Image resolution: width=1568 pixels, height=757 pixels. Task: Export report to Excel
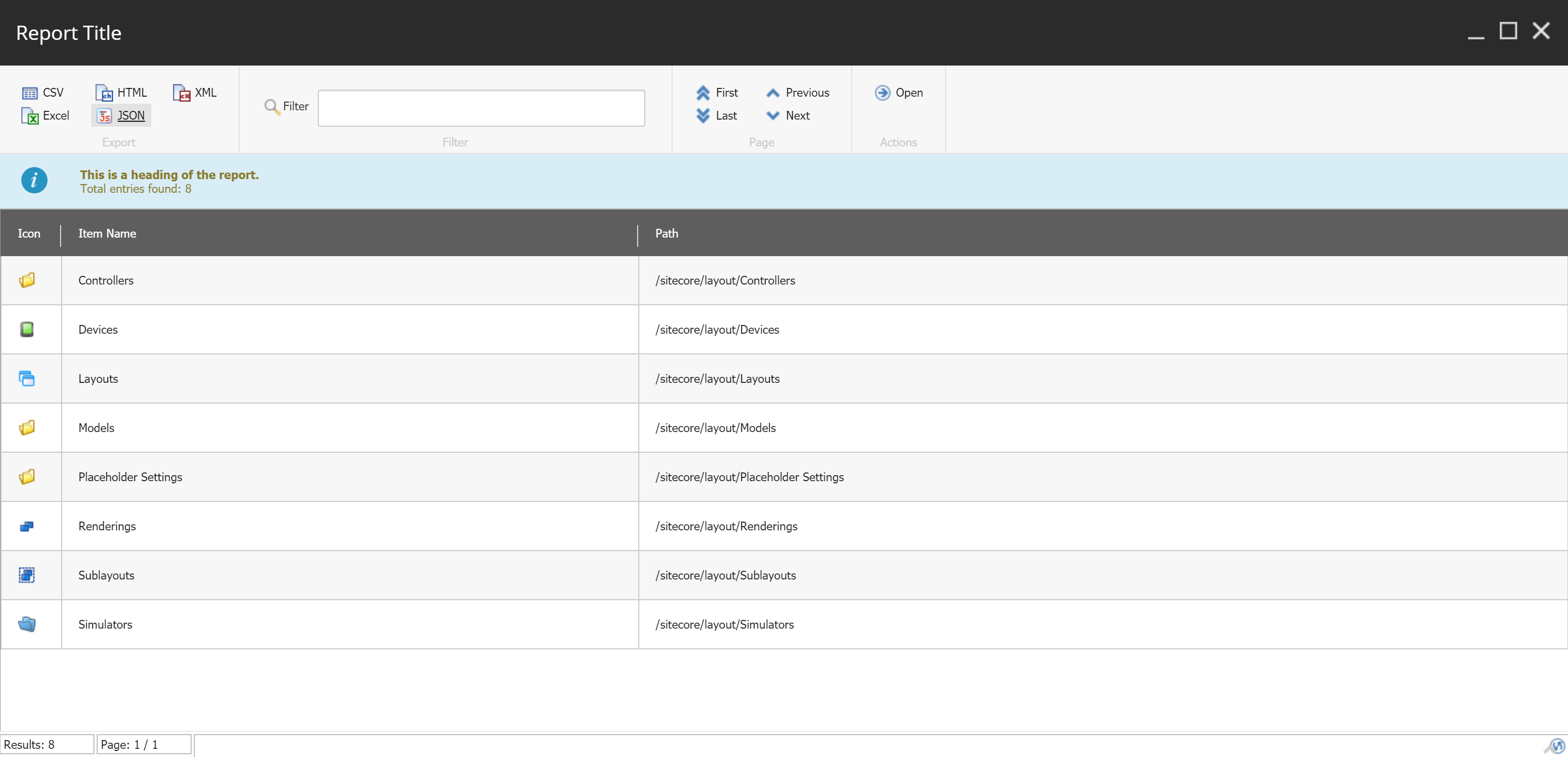[46, 116]
